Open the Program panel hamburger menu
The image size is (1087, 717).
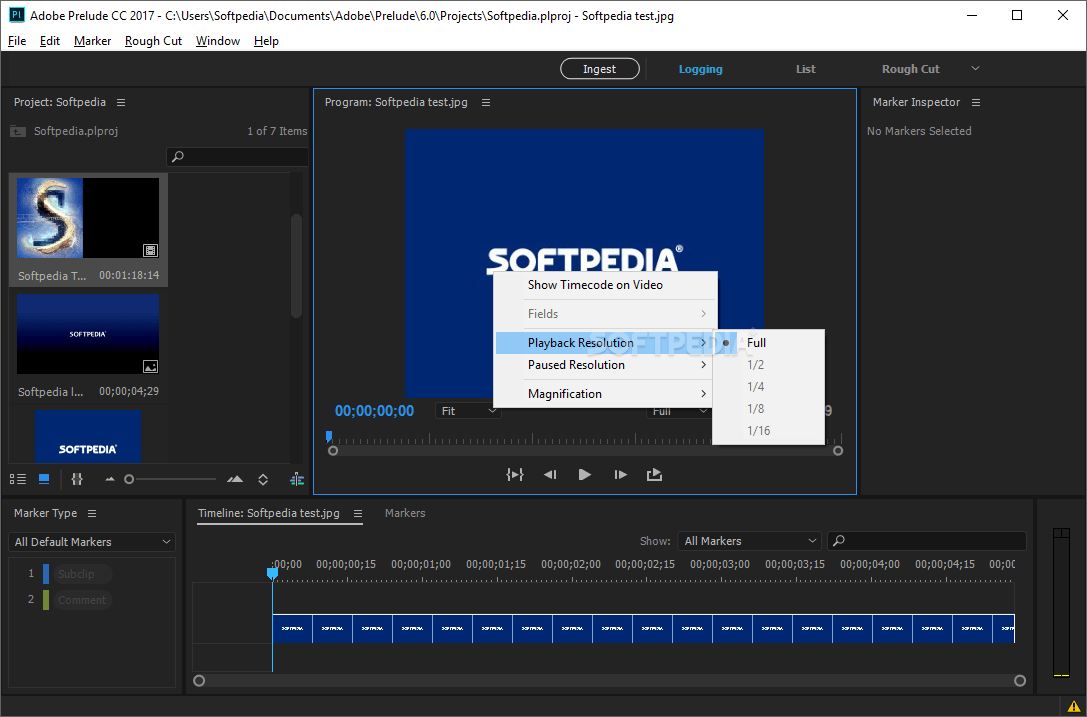486,102
